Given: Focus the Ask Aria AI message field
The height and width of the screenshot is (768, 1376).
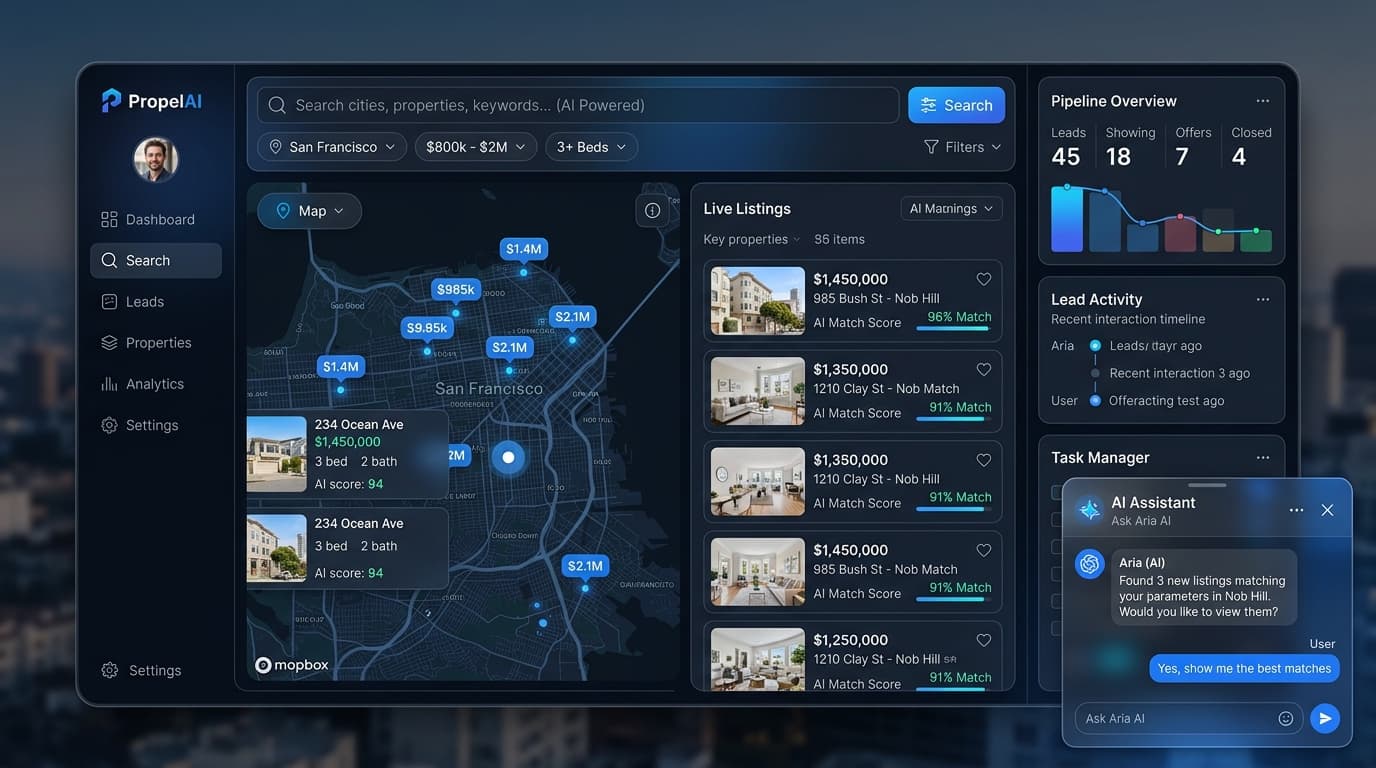Looking at the screenshot, I should [1189, 718].
